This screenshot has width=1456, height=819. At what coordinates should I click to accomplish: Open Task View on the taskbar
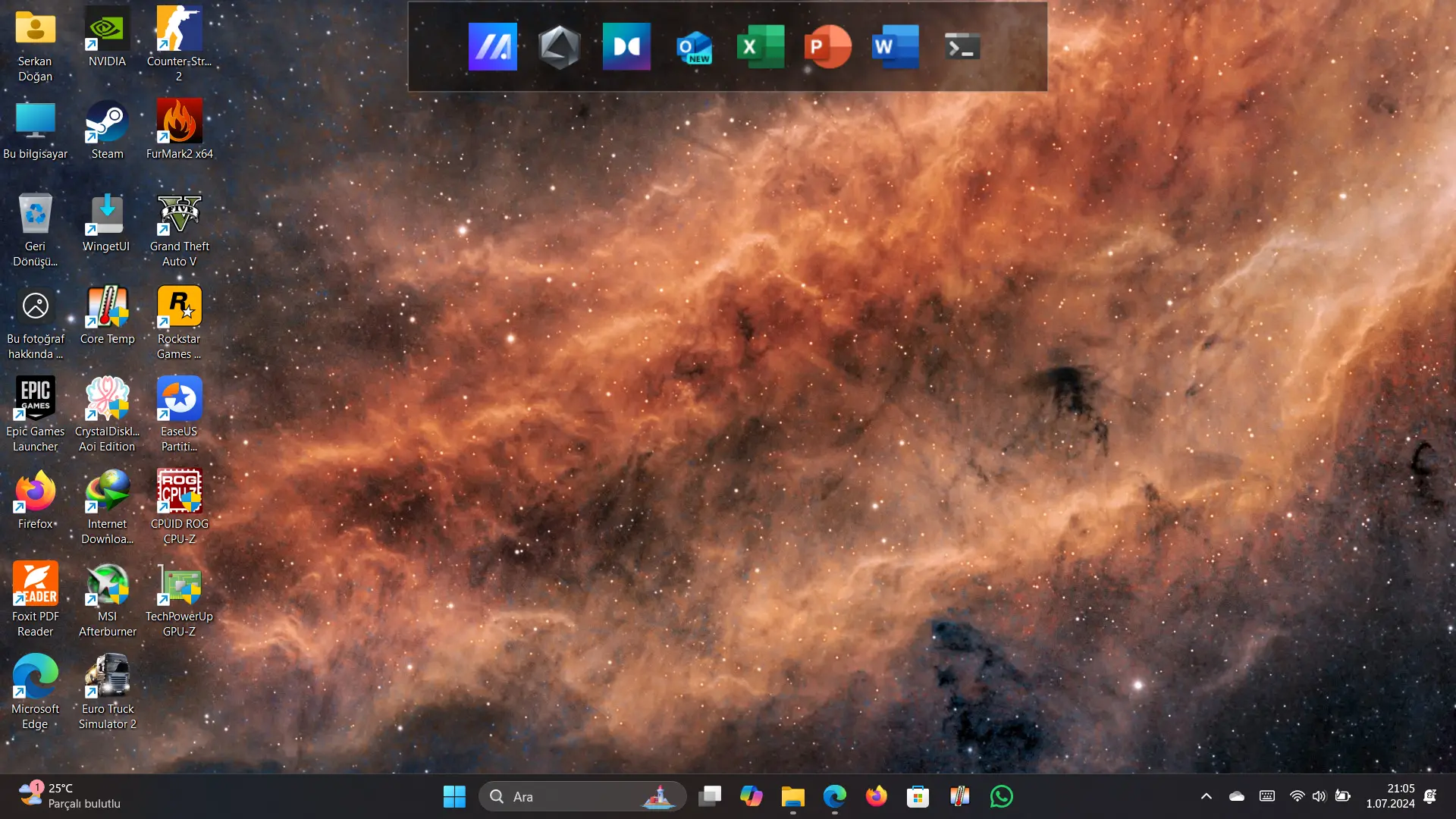(710, 796)
